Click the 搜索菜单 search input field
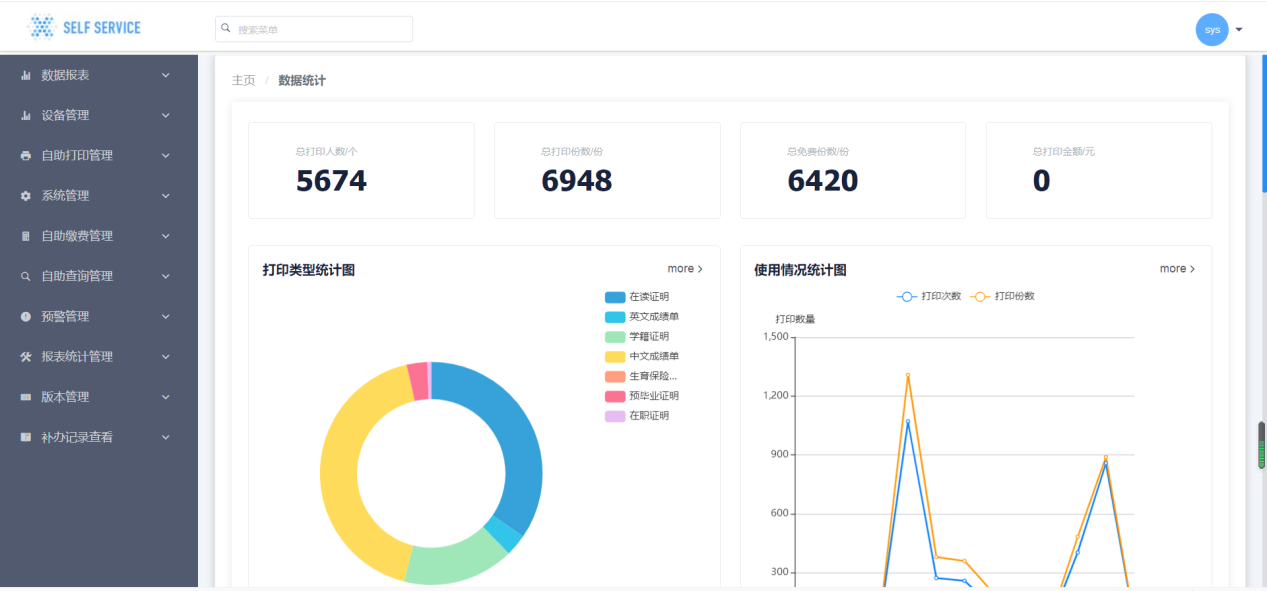1267x591 pixels. tap(314, 30)
